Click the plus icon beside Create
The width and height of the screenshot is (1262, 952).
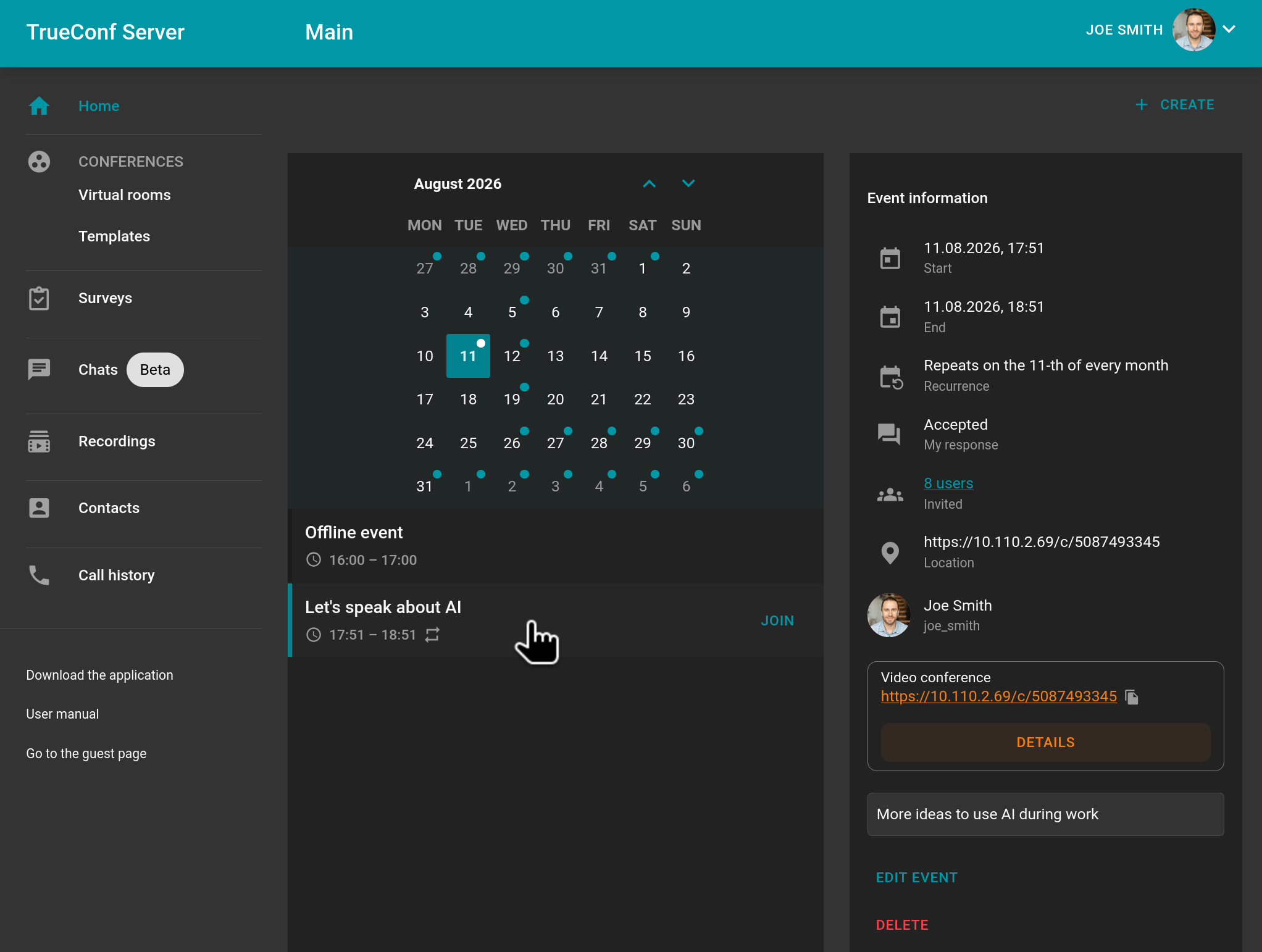click(x=1142, y=105)
